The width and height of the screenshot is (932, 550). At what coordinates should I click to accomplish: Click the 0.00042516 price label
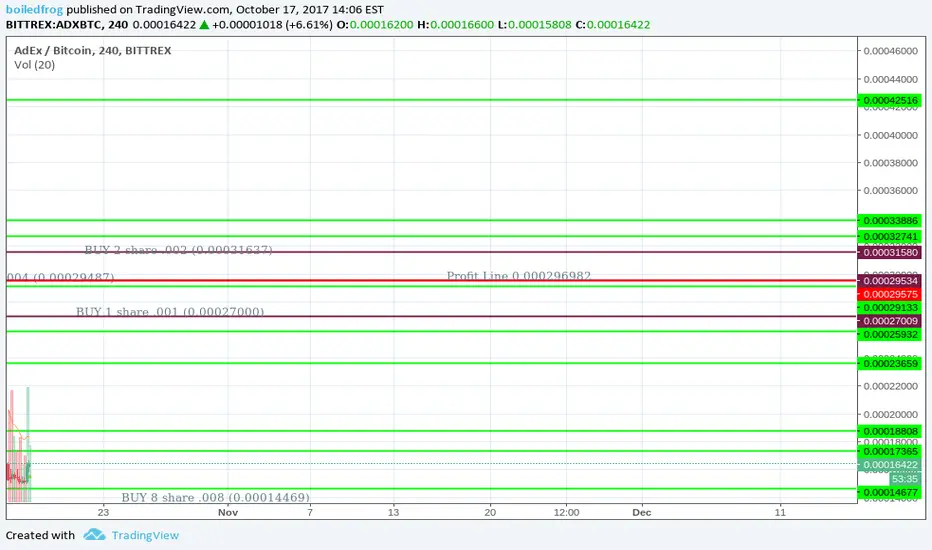[x=890, y=100]
